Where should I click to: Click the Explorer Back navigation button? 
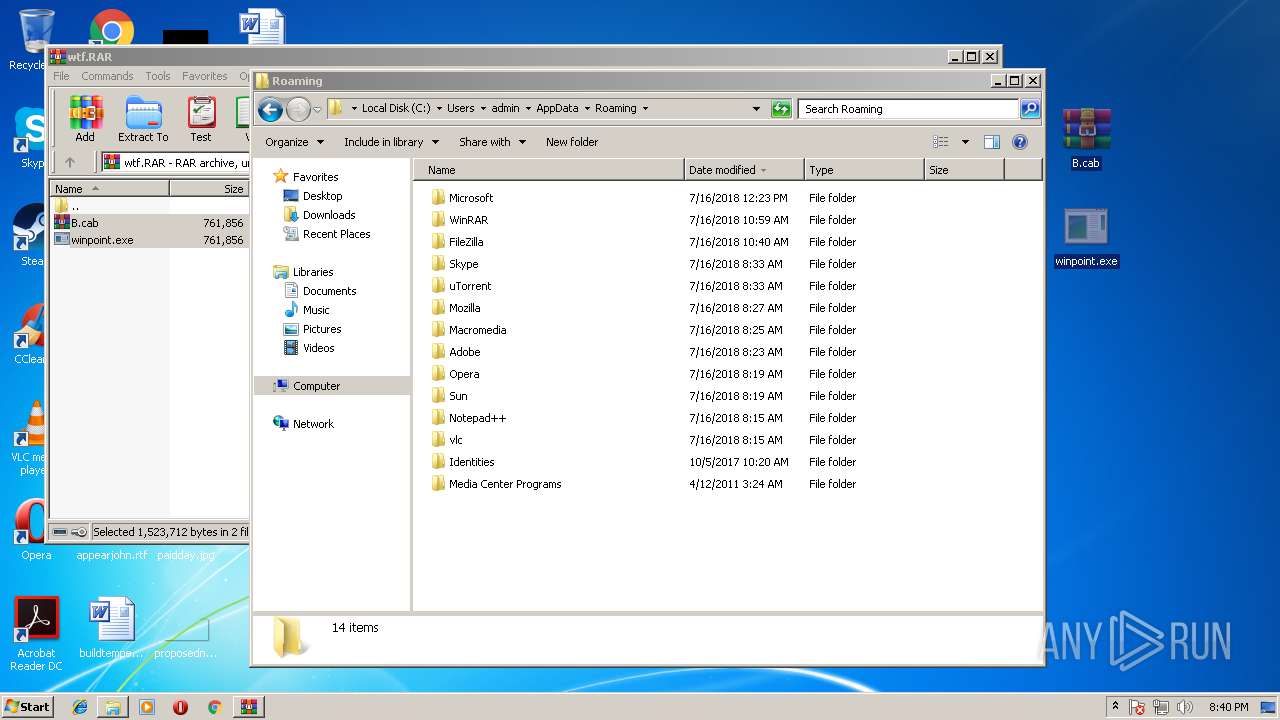tap(270, 109)
